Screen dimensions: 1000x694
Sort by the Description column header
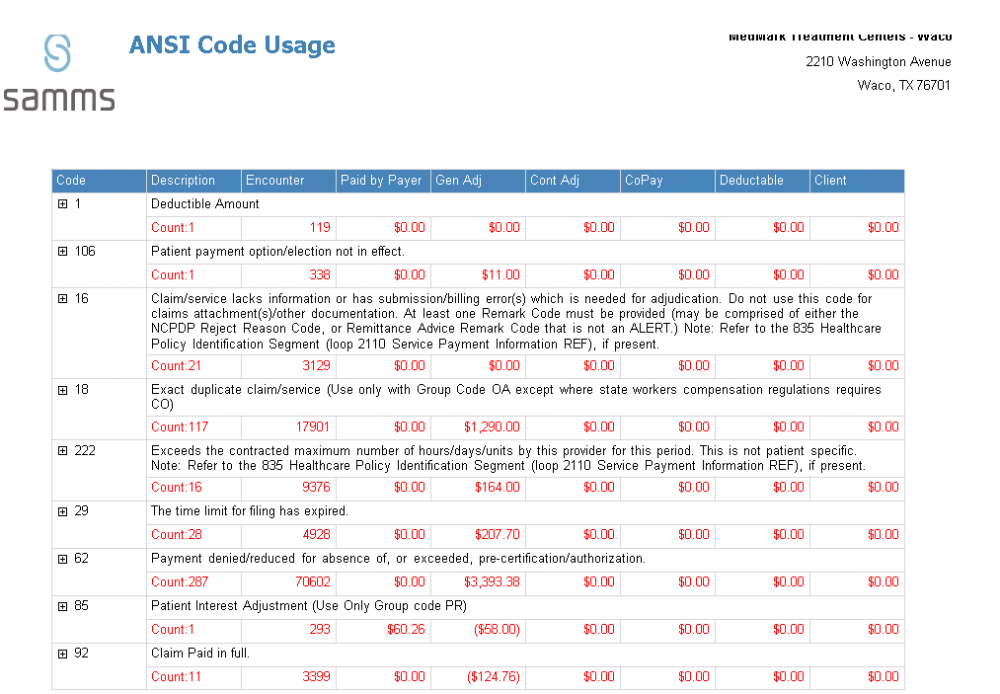pos(183,181)
